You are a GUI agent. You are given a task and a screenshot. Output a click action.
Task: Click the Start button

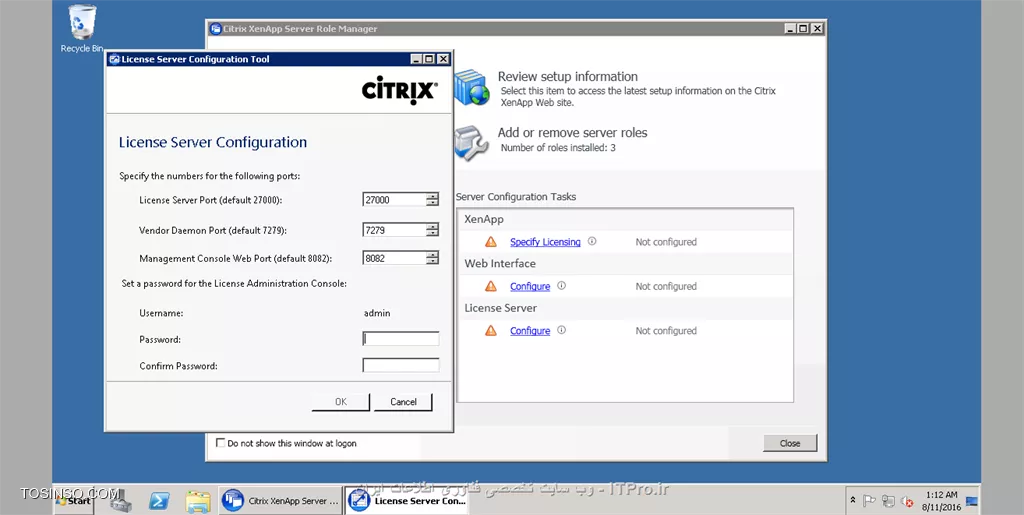pos(74,501)
